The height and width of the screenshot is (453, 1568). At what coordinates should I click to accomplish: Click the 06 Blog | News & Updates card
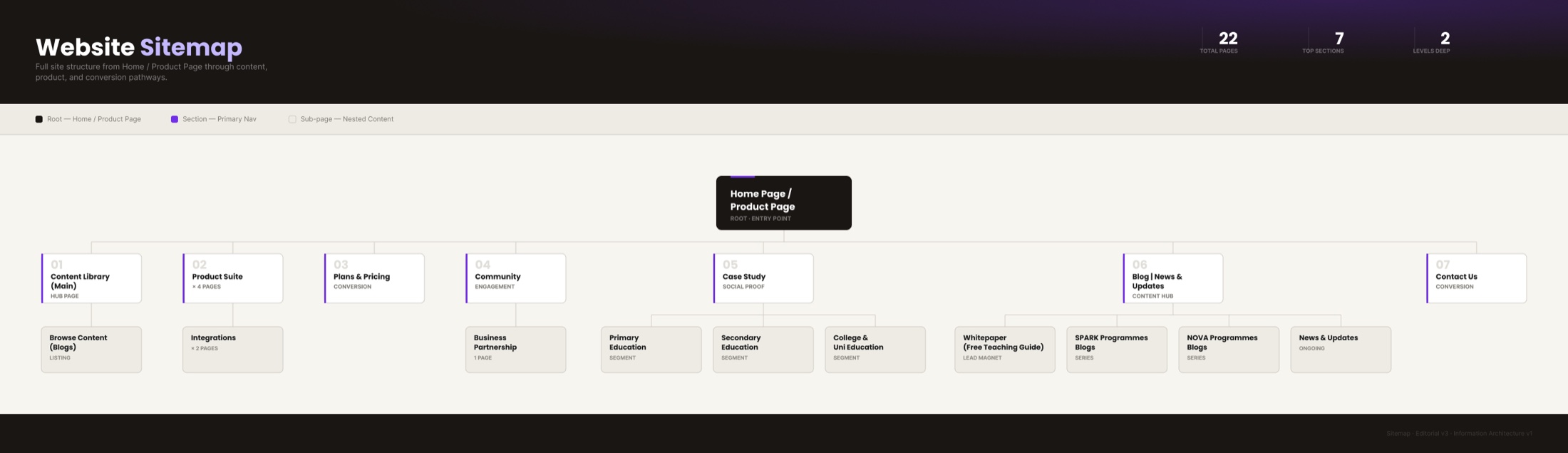coord(1173,278)
